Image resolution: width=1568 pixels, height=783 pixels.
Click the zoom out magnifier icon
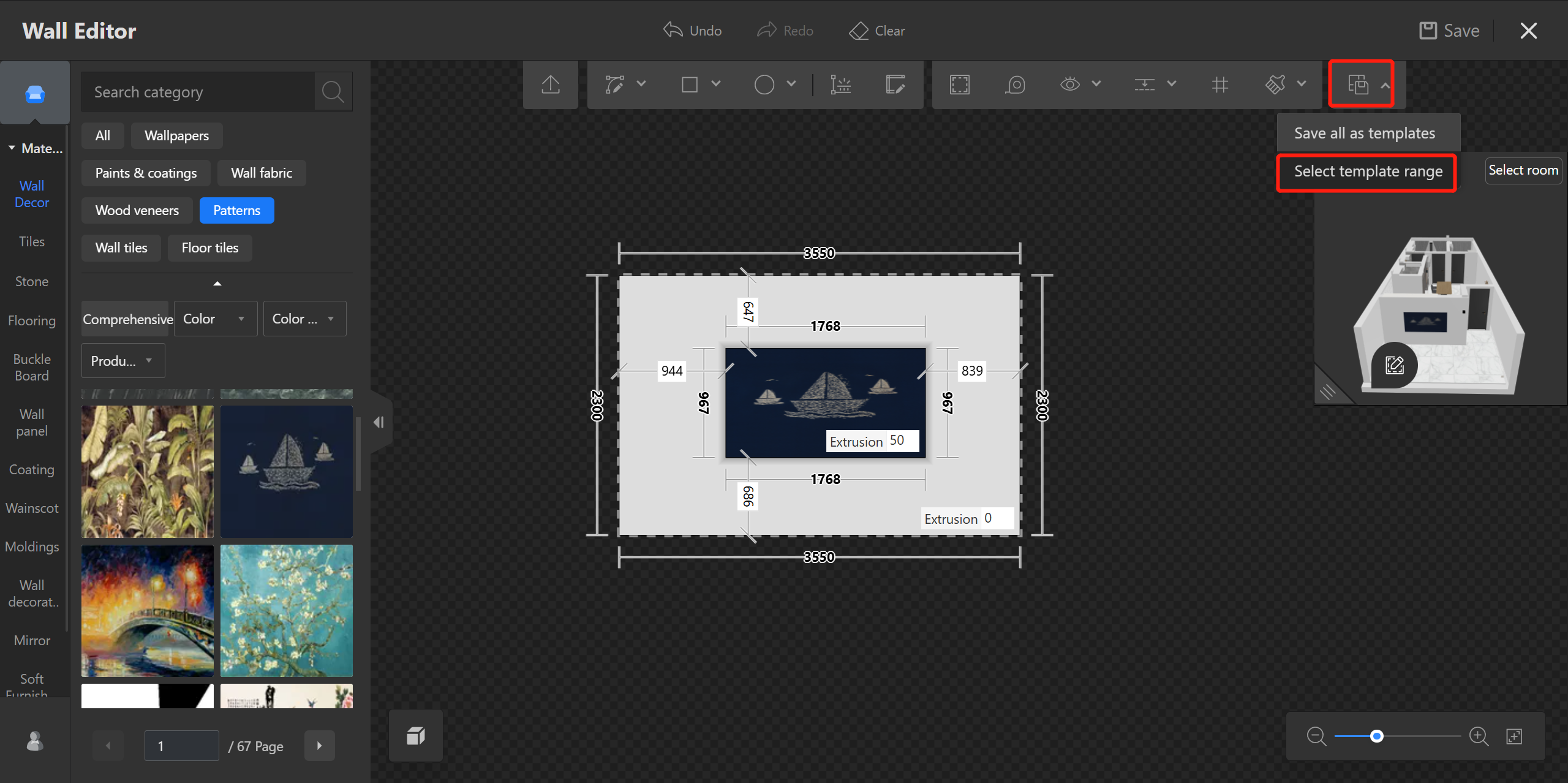coord(1316,736)
